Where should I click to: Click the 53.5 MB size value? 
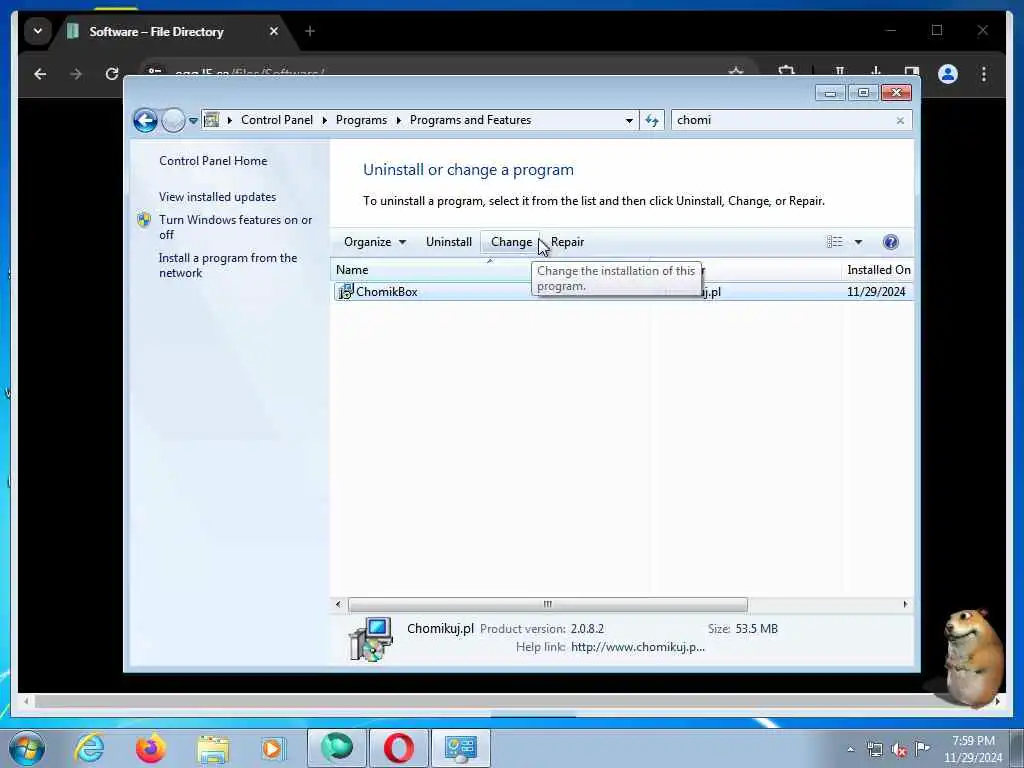(756, 629)
